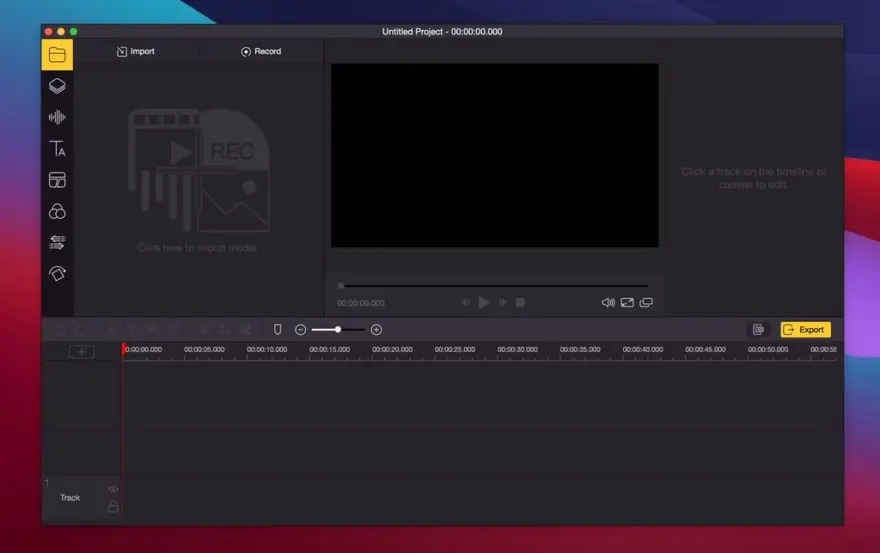The width and height of the screenshot is (880, 553).
Task: Open the Audio waveform panel in sidebar
Action: (57, 117)
